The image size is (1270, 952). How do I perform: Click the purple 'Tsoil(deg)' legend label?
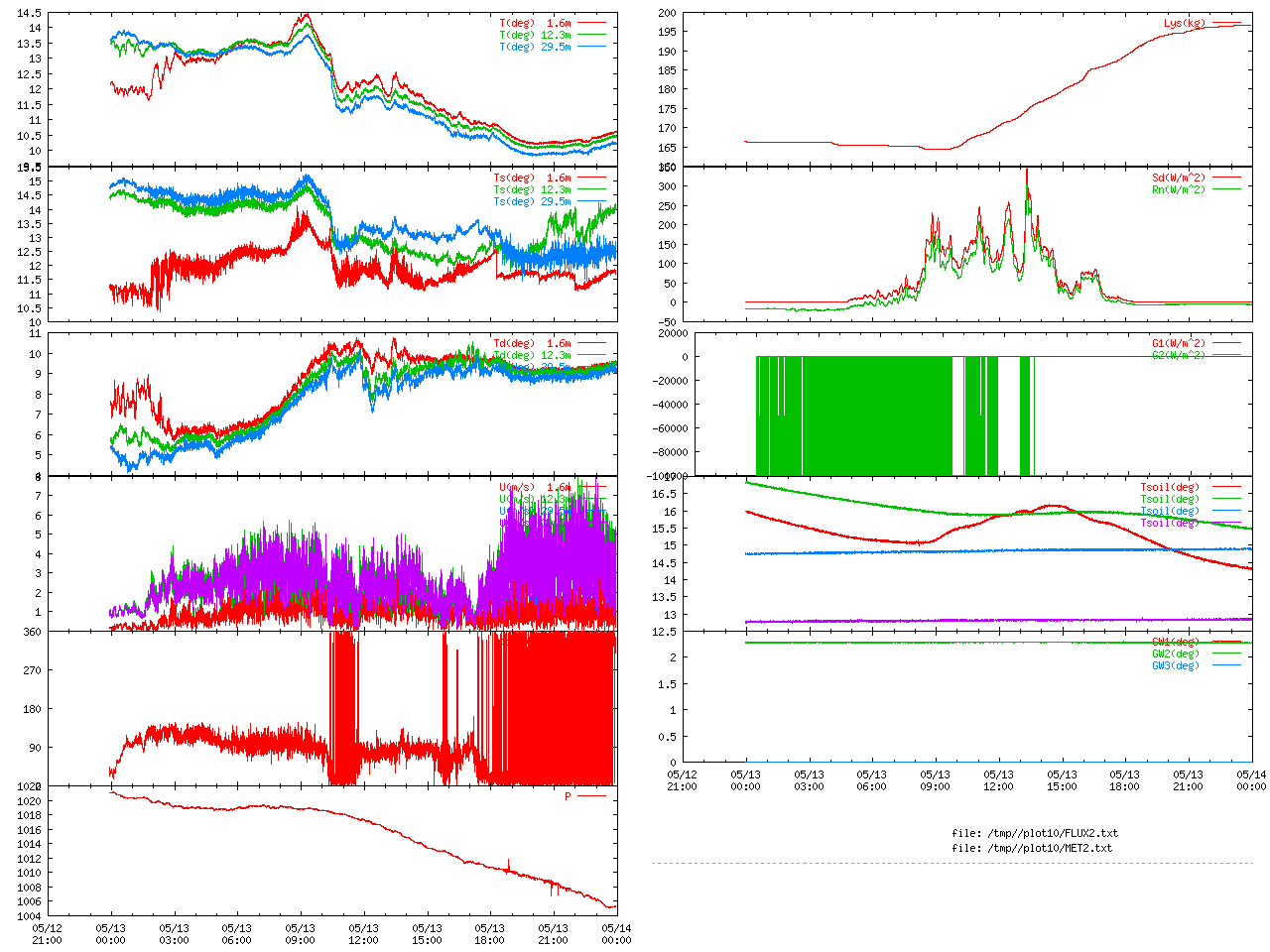(1170, 523)
